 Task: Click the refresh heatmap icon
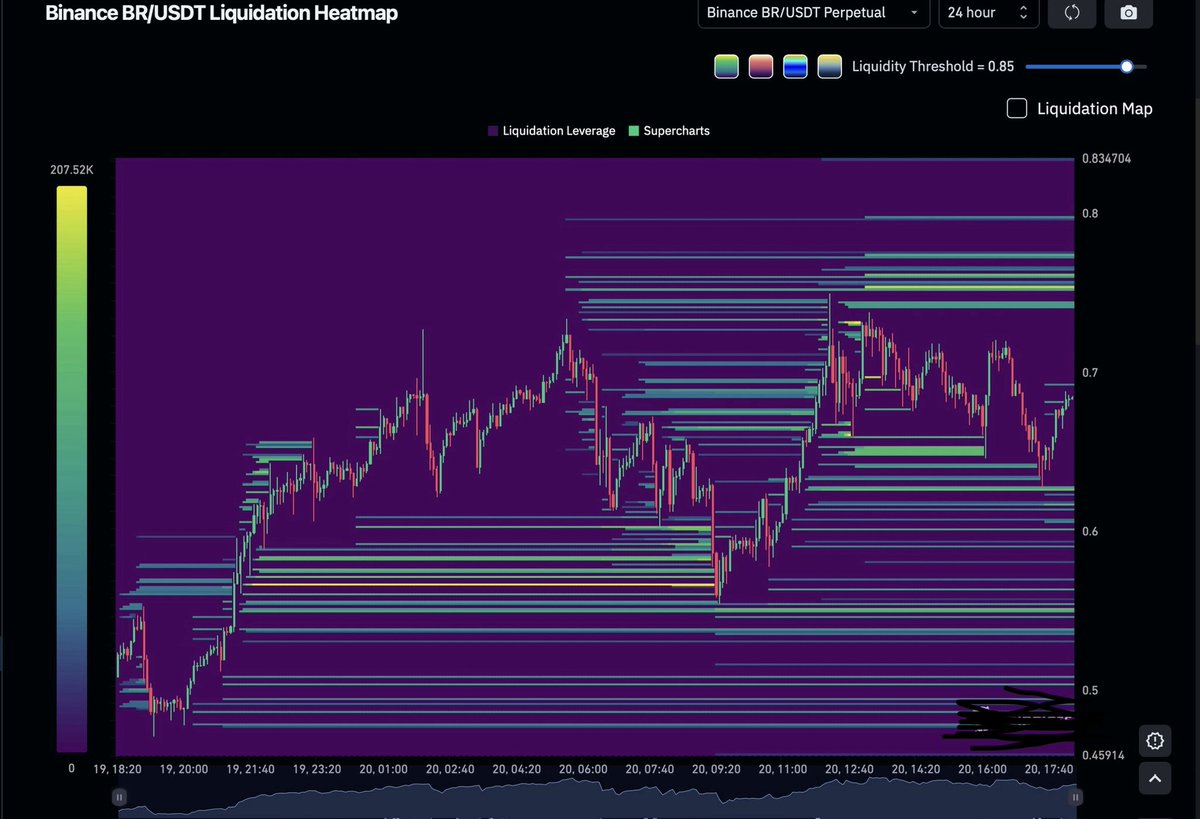[1072, 13]
